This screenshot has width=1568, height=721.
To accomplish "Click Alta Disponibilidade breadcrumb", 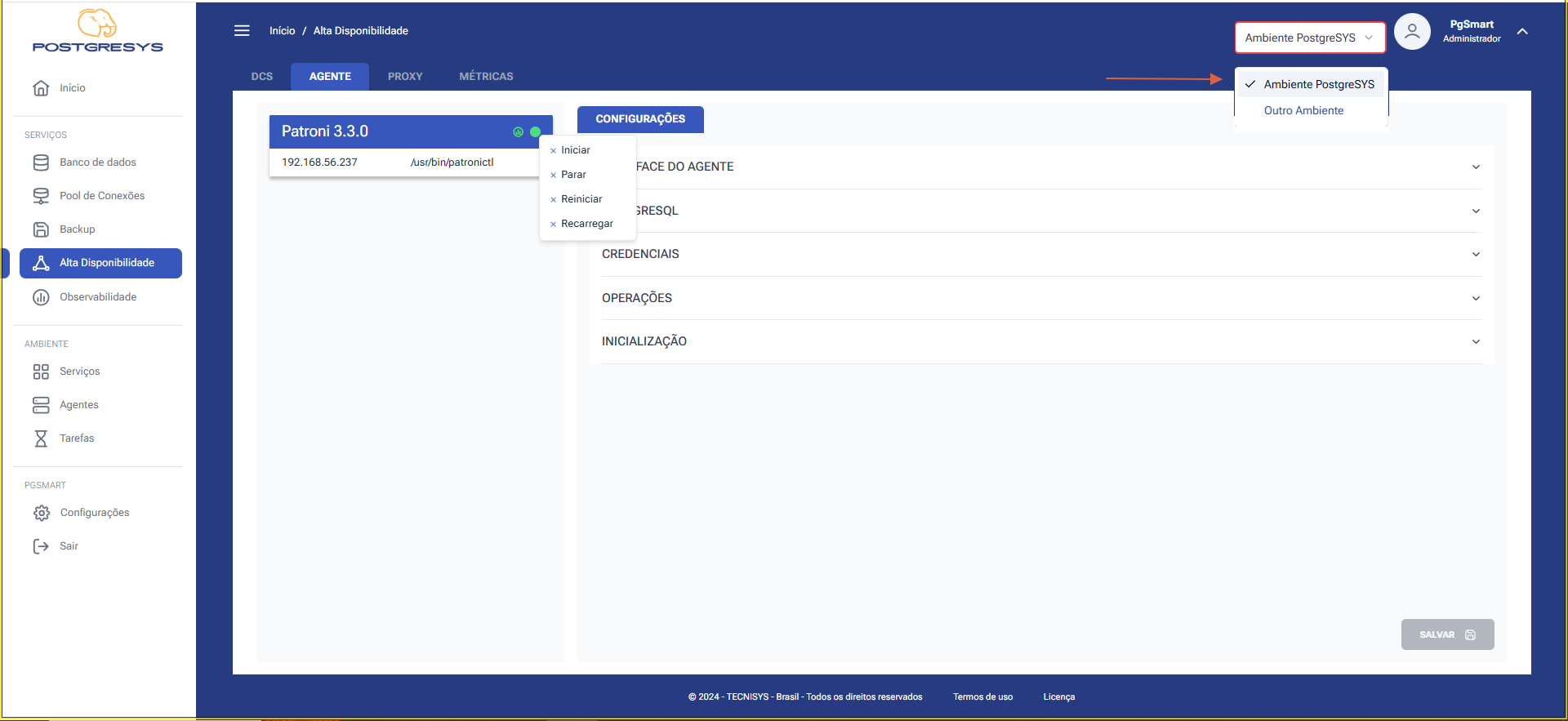I will pyautogui.click(x=361, y=31).
